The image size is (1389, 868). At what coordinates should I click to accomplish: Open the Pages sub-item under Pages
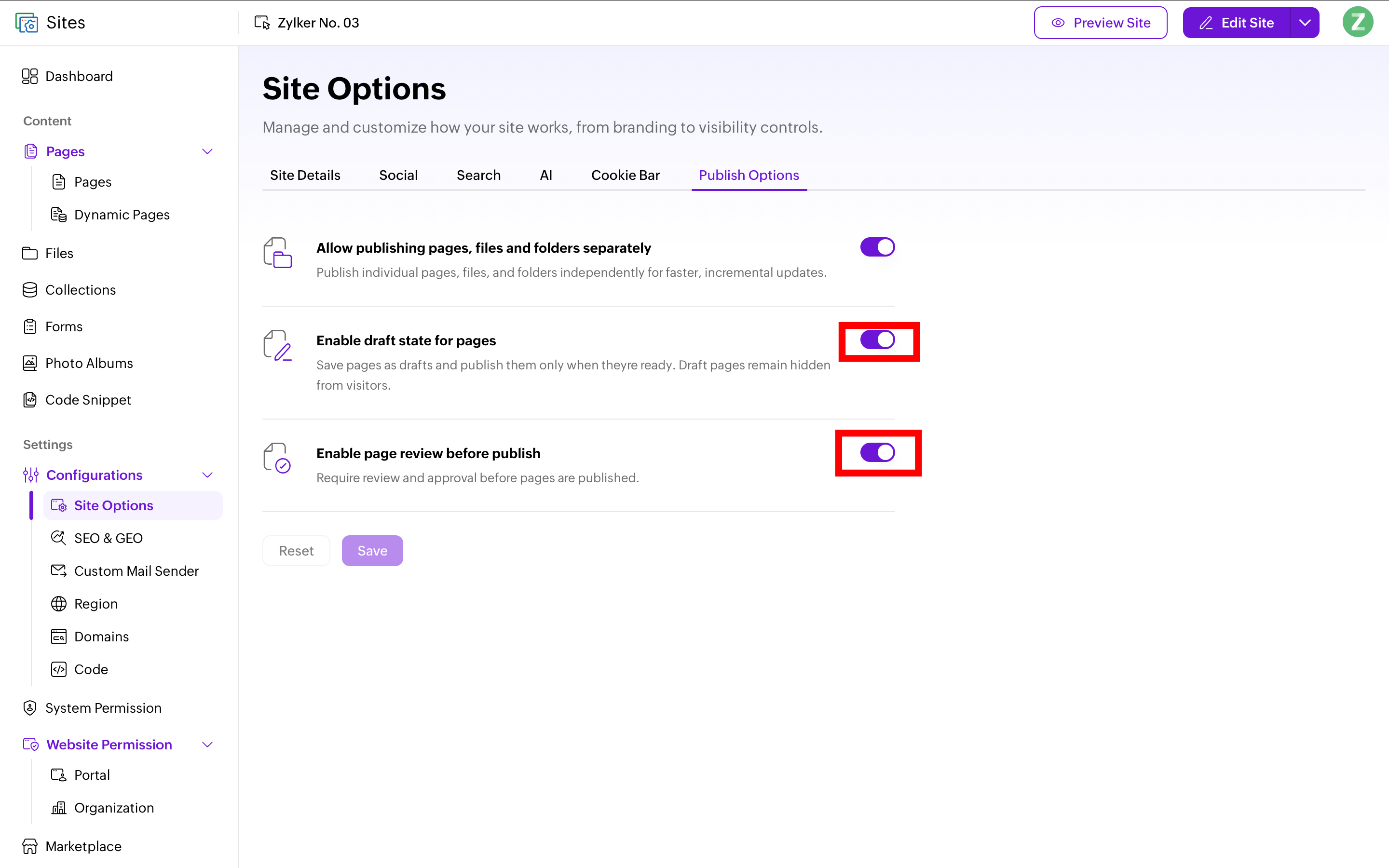pos(81,182)
